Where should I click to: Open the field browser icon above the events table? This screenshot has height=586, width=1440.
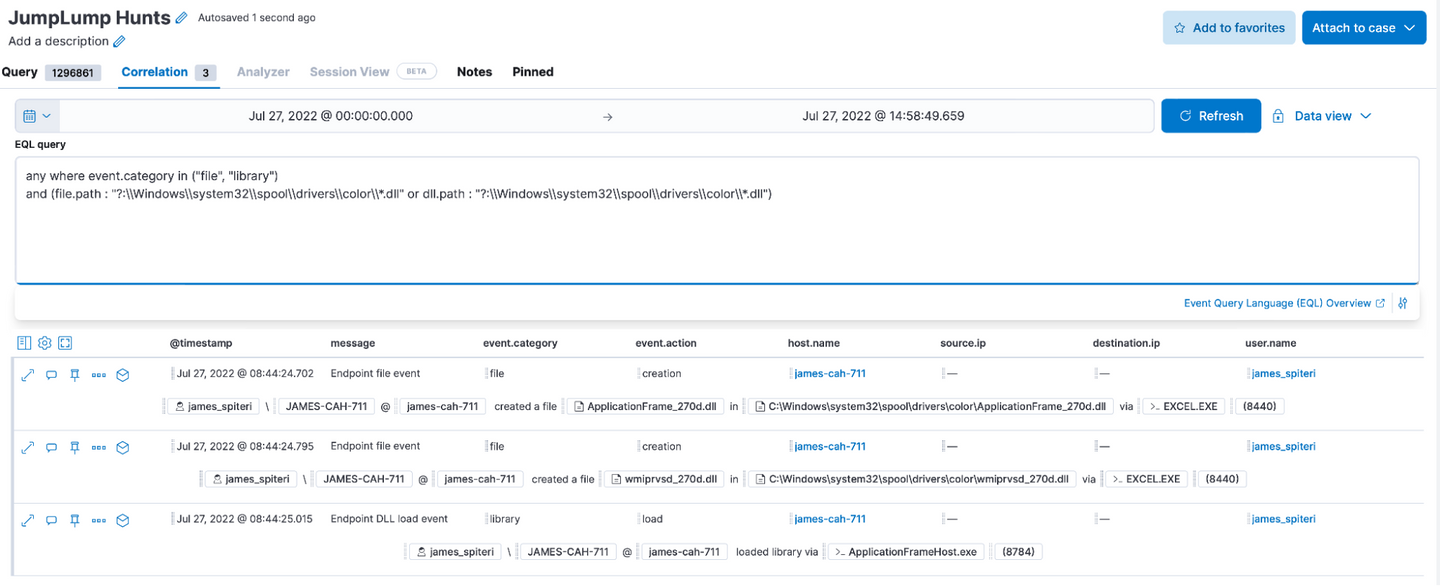point(24,343)
